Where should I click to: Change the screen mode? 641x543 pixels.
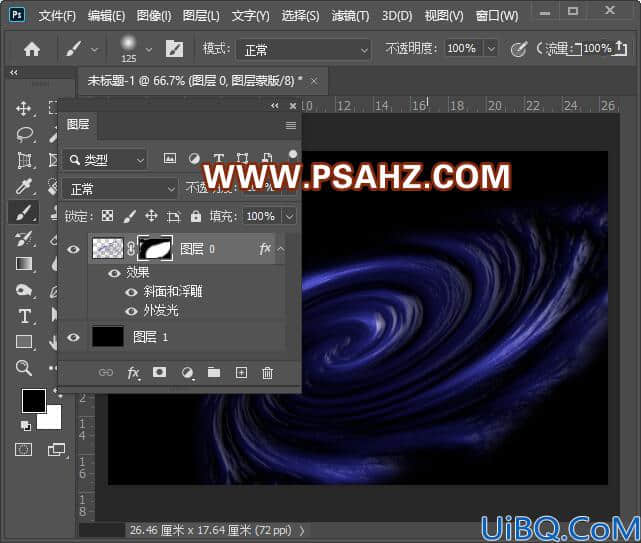pos(56,450)
